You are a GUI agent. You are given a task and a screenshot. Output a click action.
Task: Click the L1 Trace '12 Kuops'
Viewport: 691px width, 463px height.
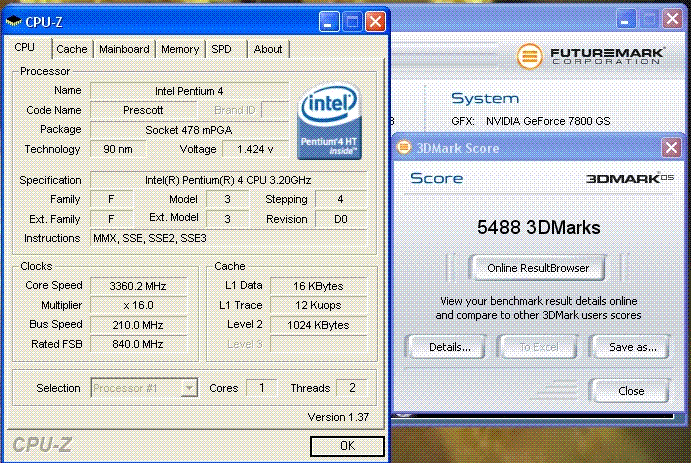(318, 305)
